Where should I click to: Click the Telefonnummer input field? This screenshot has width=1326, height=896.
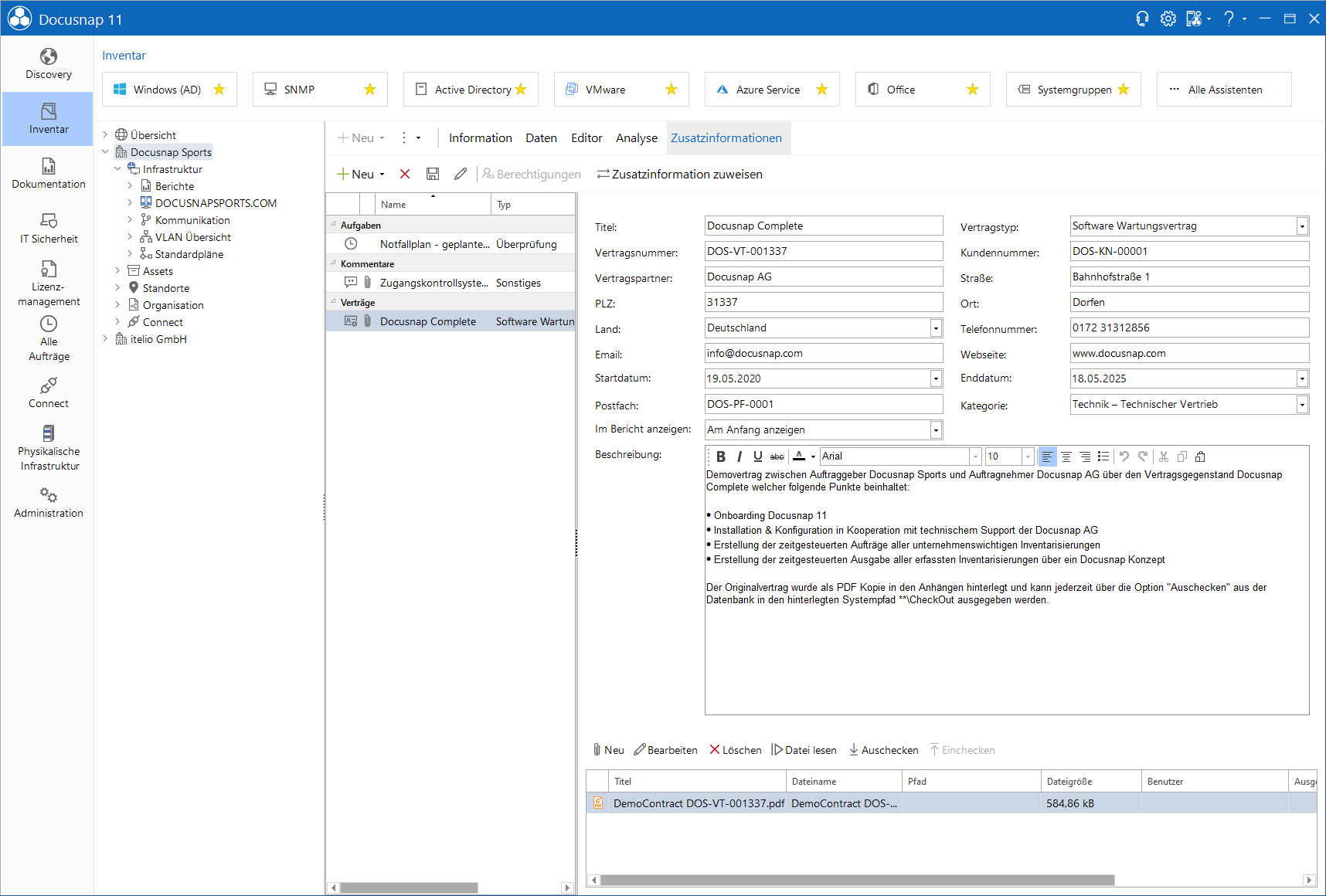tap(1190, 328)
